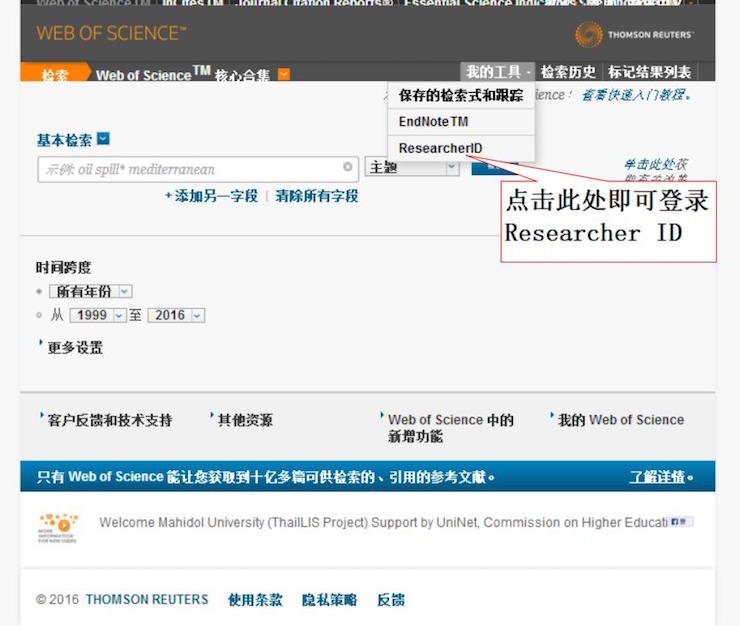This screenshot has height=626, width=740.
Task: Open the 1999 start year dropdown
Action: pyautogui.click(x=98, y=315)
